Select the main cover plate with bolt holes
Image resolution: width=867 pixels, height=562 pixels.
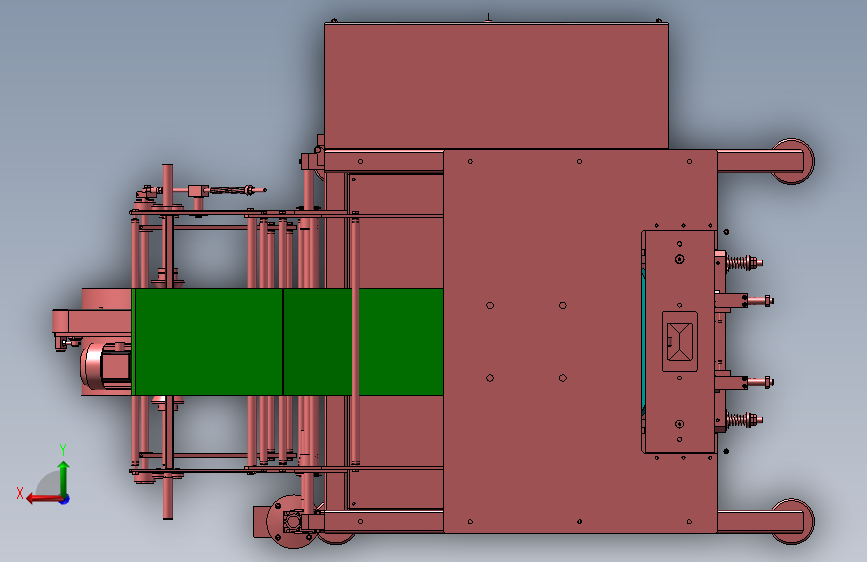[x=580, y=341]
